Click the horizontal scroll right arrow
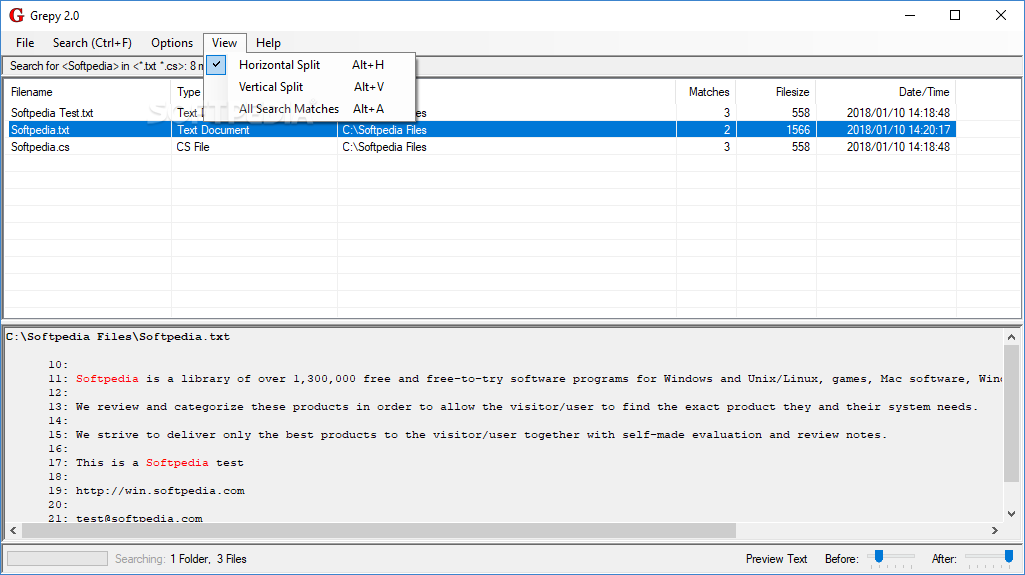 pyautogui.click(x=995, y=531)
